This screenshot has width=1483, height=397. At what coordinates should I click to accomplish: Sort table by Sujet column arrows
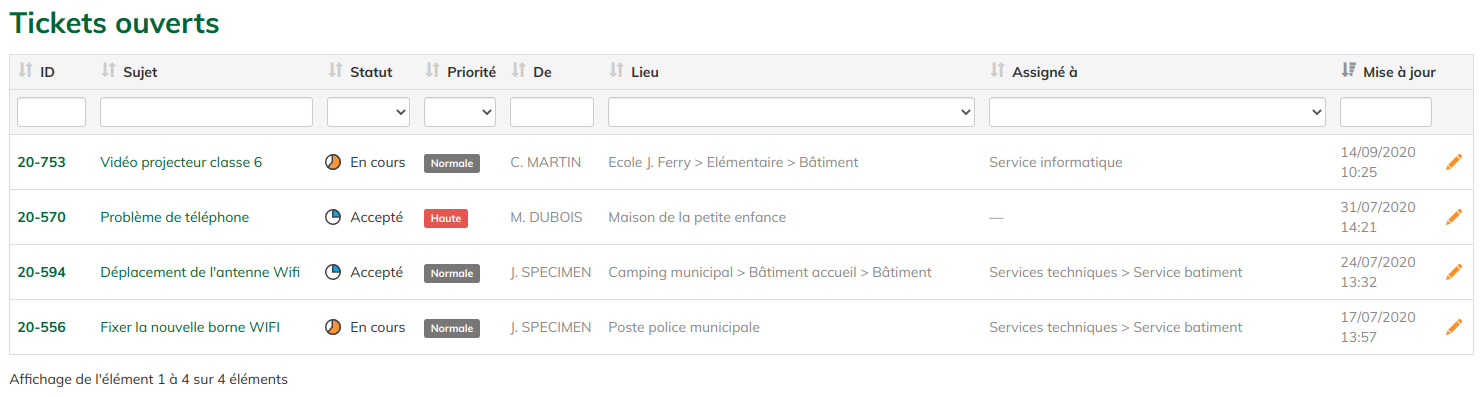click(x=109, y=71)
